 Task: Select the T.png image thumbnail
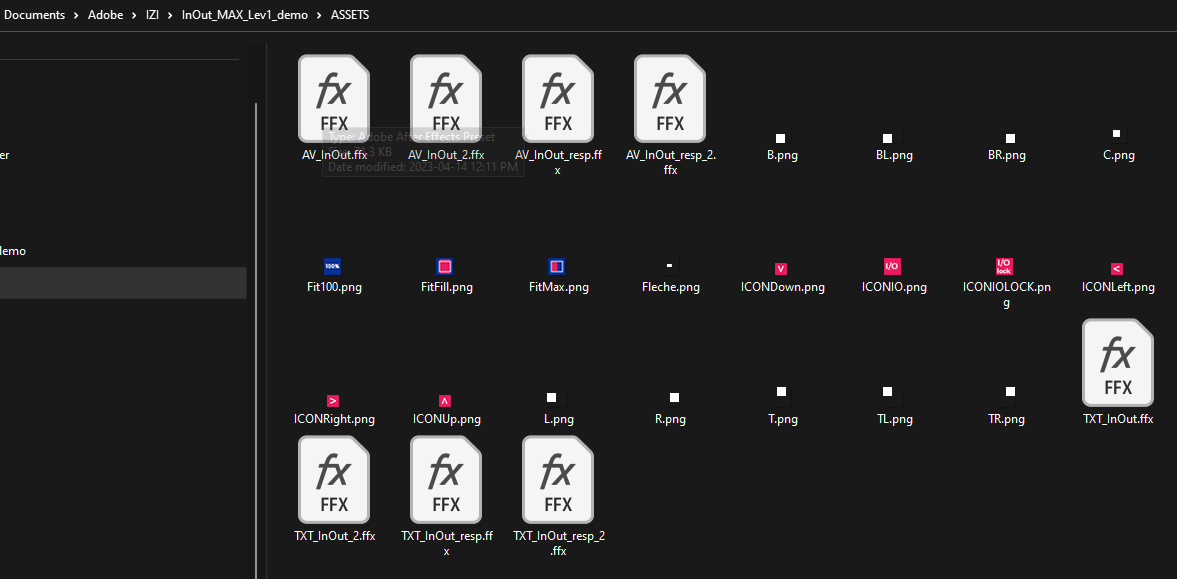(782, 392)
